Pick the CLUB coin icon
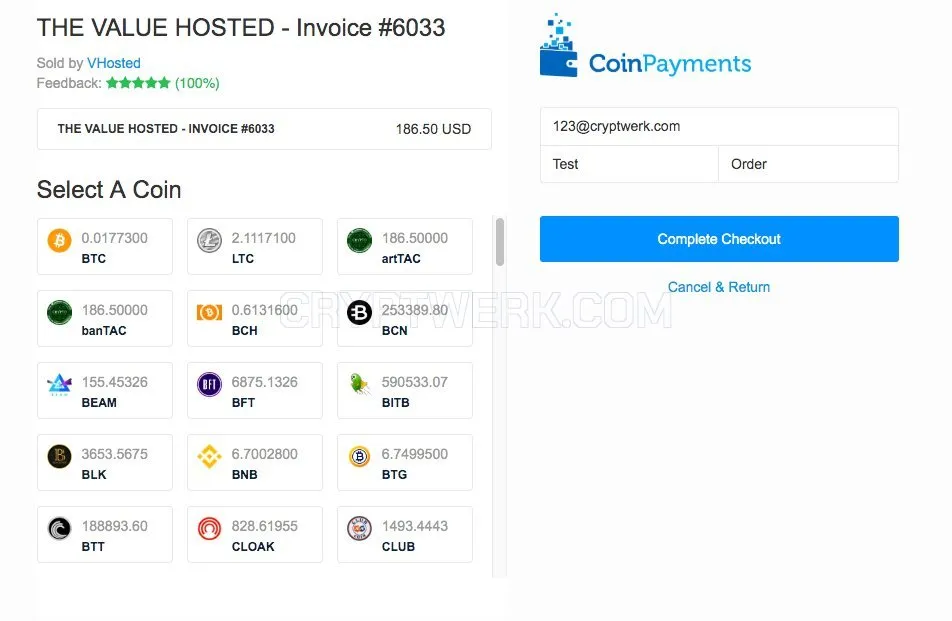The width and height of the screenshot is (952, 621). [359, 529]
